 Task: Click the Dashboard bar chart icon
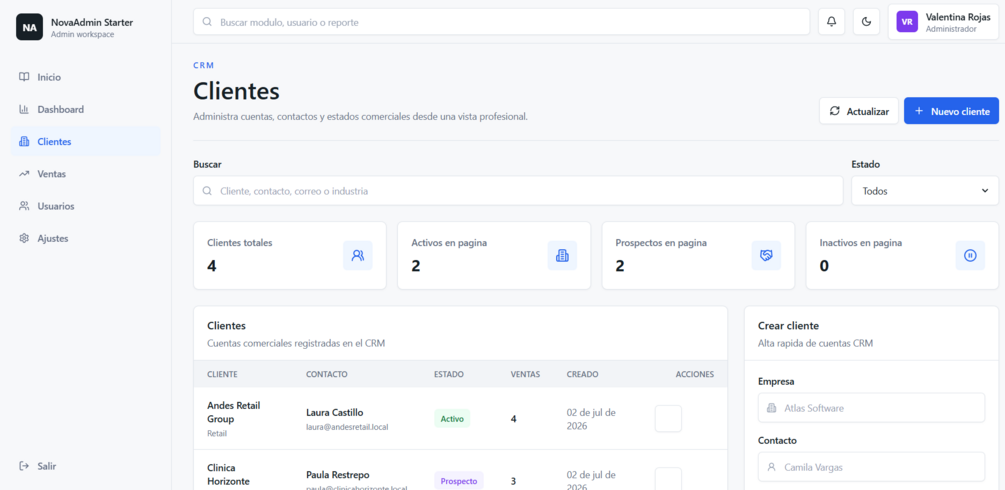(24, 109)
